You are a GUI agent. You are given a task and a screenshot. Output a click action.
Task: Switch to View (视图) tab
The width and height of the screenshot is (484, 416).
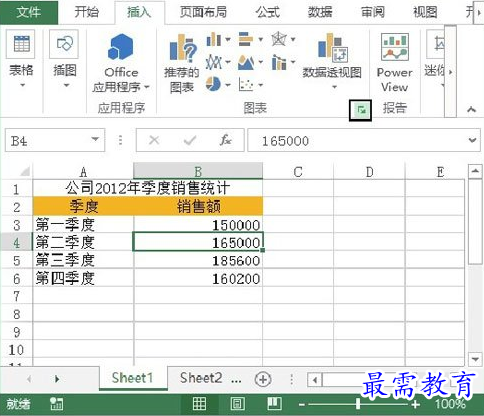pyautogui.click(x=425, y=12)
